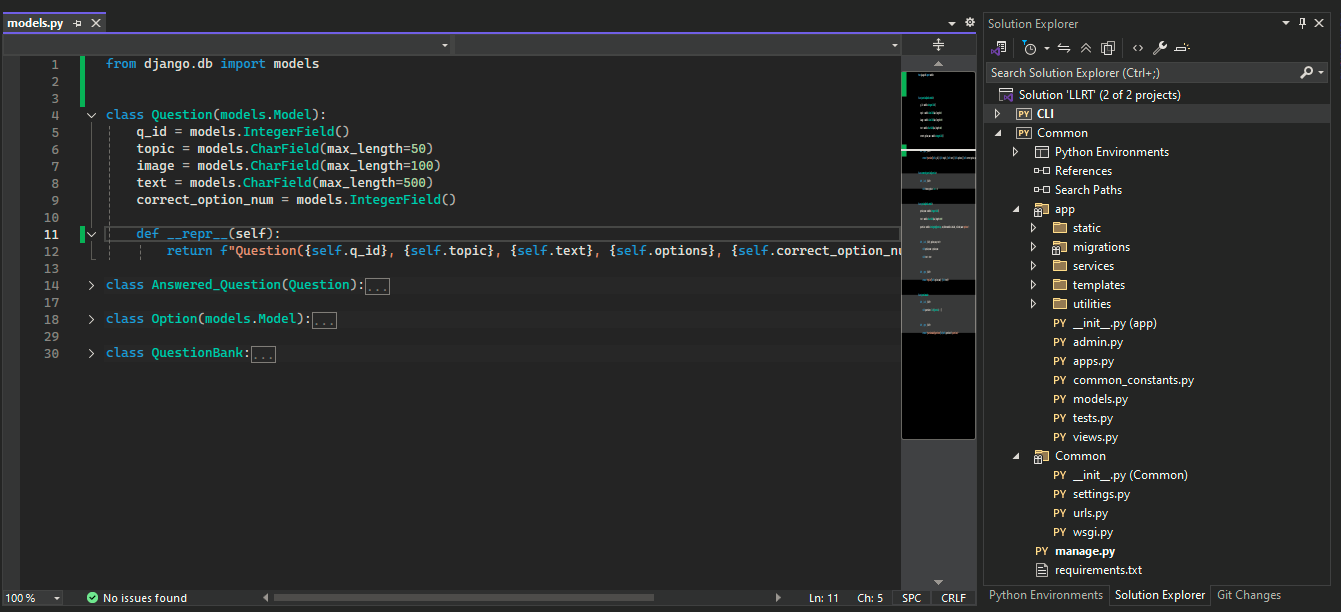Expand the Answered_Question class code block
This screenshot has width=1341, height=612.
click(x=91, y=286)
